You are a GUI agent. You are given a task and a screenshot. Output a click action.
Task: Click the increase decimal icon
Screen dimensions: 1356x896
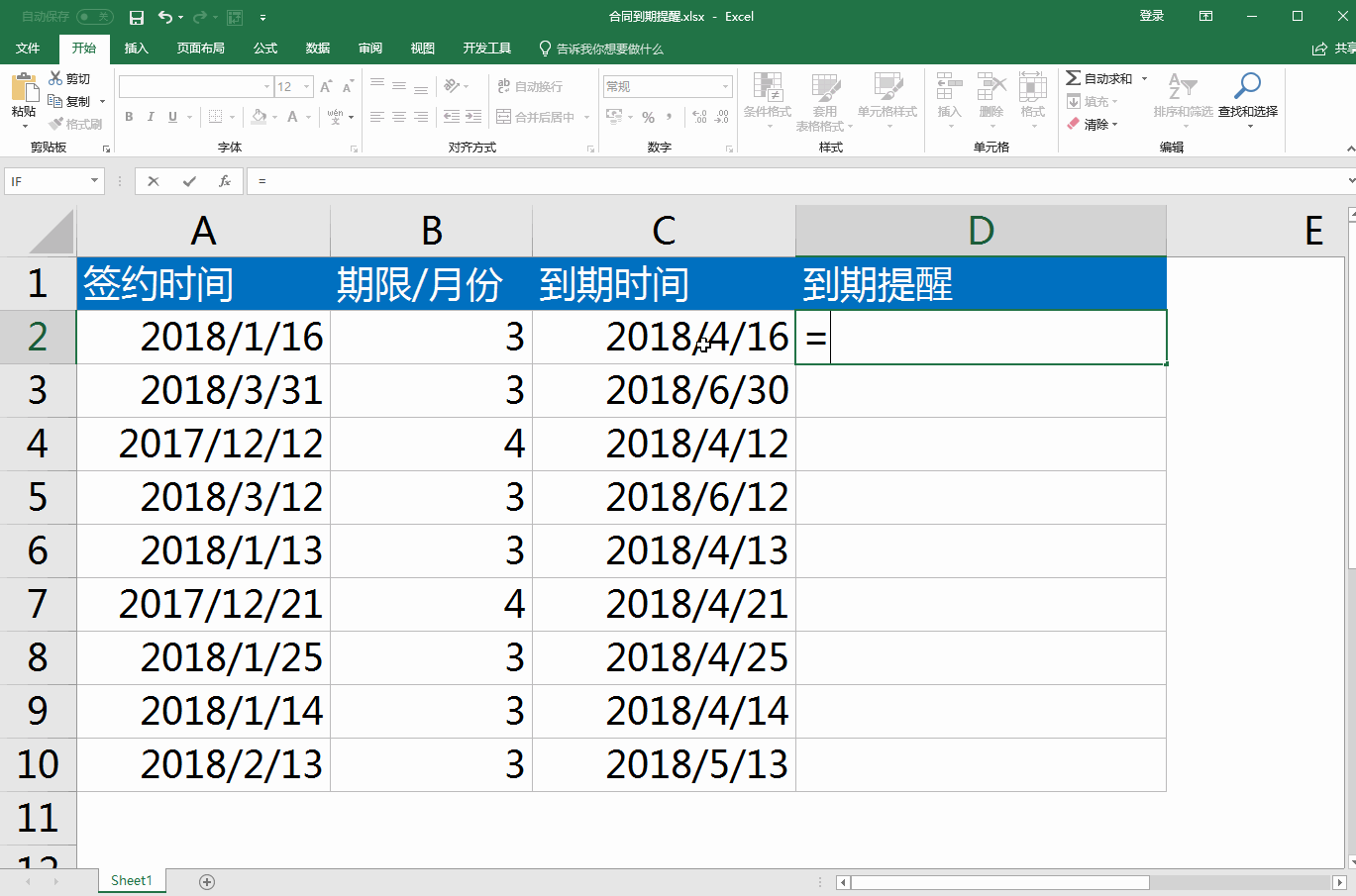click(x=700, y=117)
